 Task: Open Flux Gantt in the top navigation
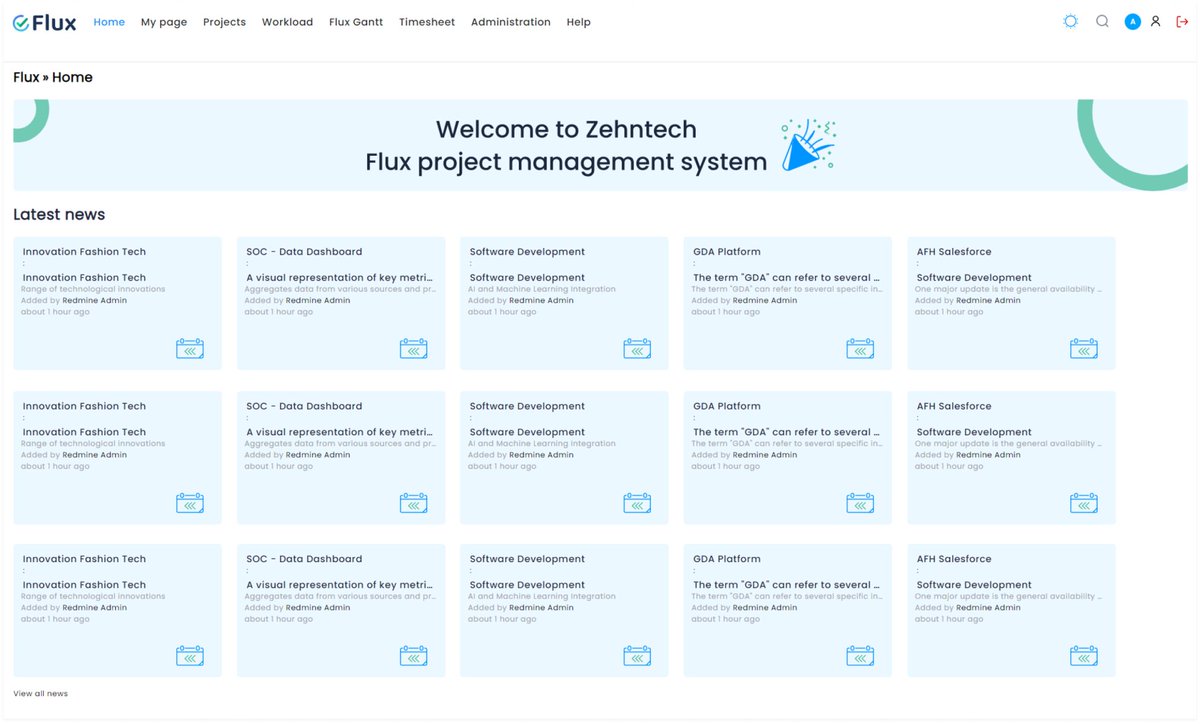(x=356, y=22)
